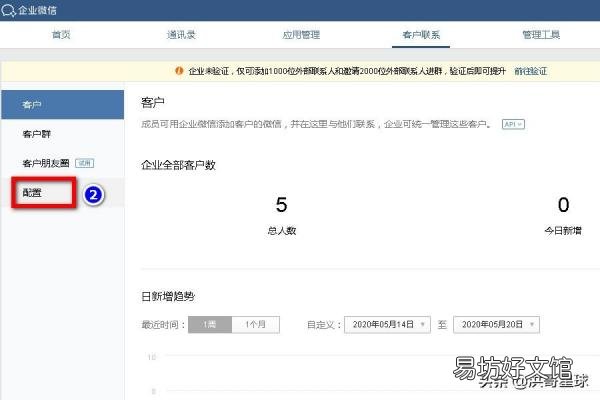
Task: Select the 1个月 time range button
Action: (256, 325)
